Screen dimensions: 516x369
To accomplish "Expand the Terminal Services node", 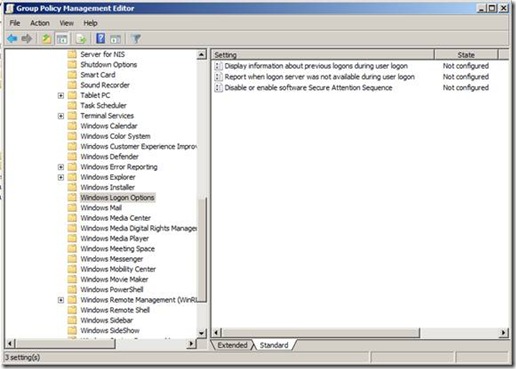I will click(x=61, y=116).
